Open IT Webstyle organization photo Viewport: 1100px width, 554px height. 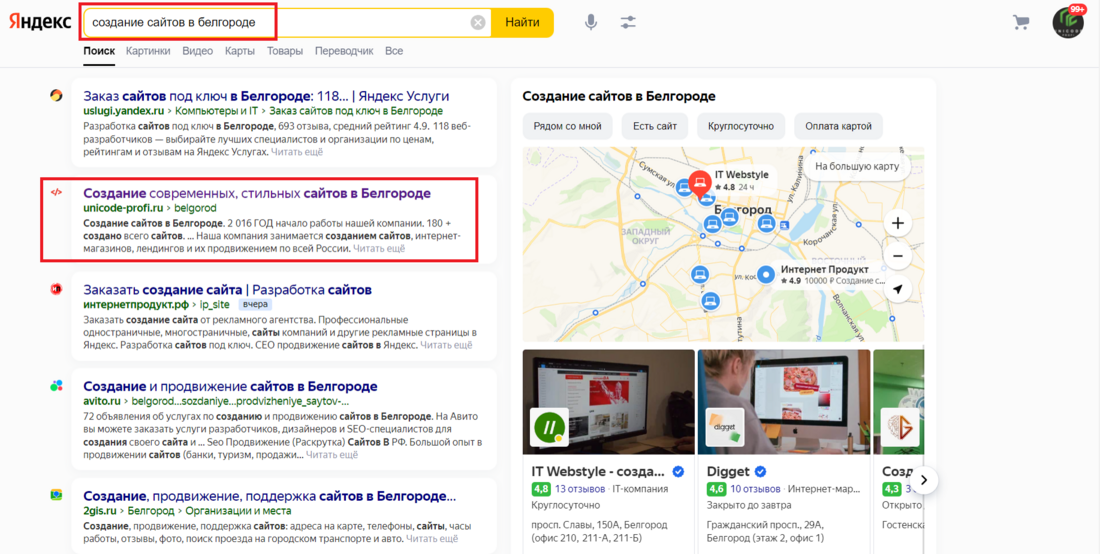[x=609, y=402]
